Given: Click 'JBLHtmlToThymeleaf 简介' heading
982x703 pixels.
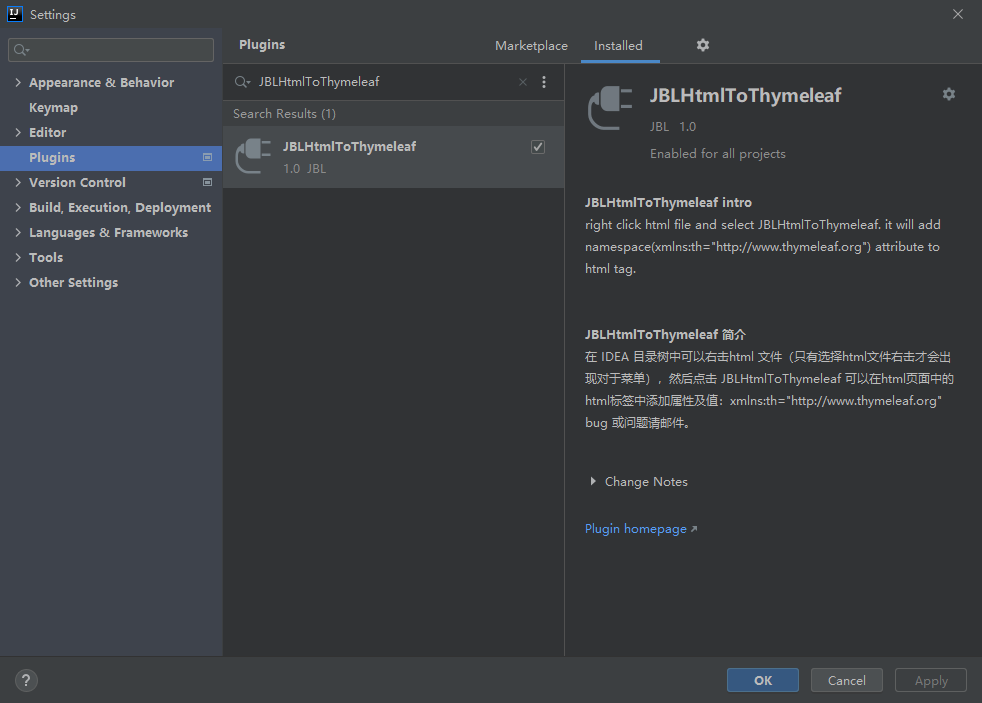Looking at the screenshot, I should [665, 335].
